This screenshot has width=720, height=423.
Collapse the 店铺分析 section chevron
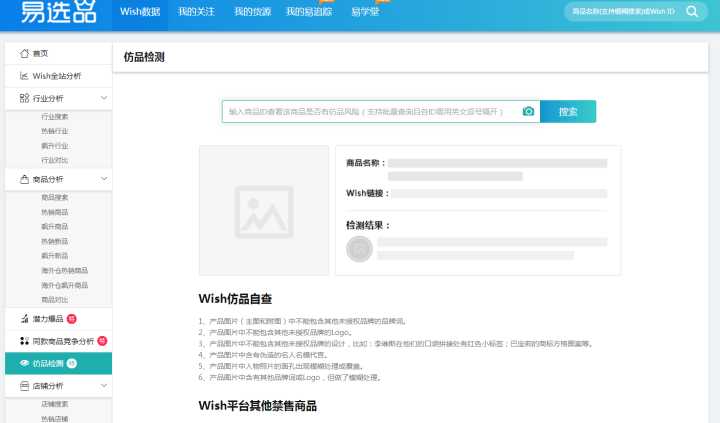[103, 386]
